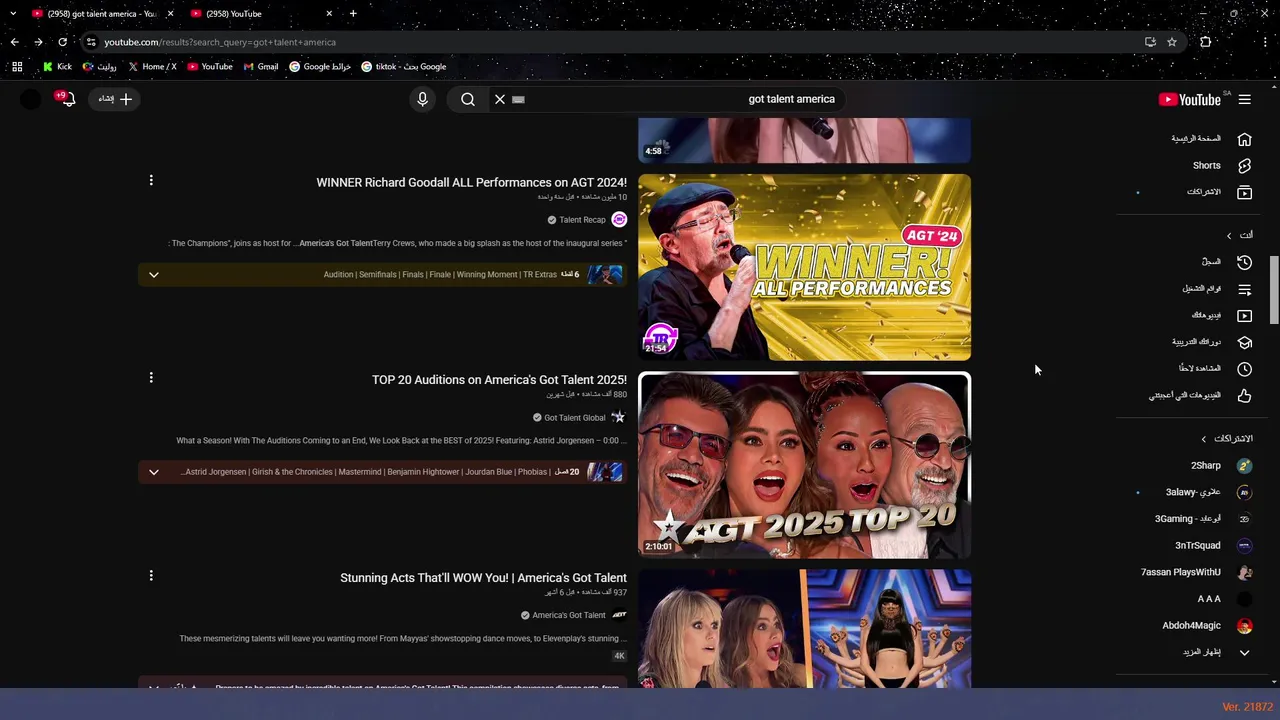Play the Stunning Acts video thumbnail
Screen dimensions: 1280x720
pos(804,629)
